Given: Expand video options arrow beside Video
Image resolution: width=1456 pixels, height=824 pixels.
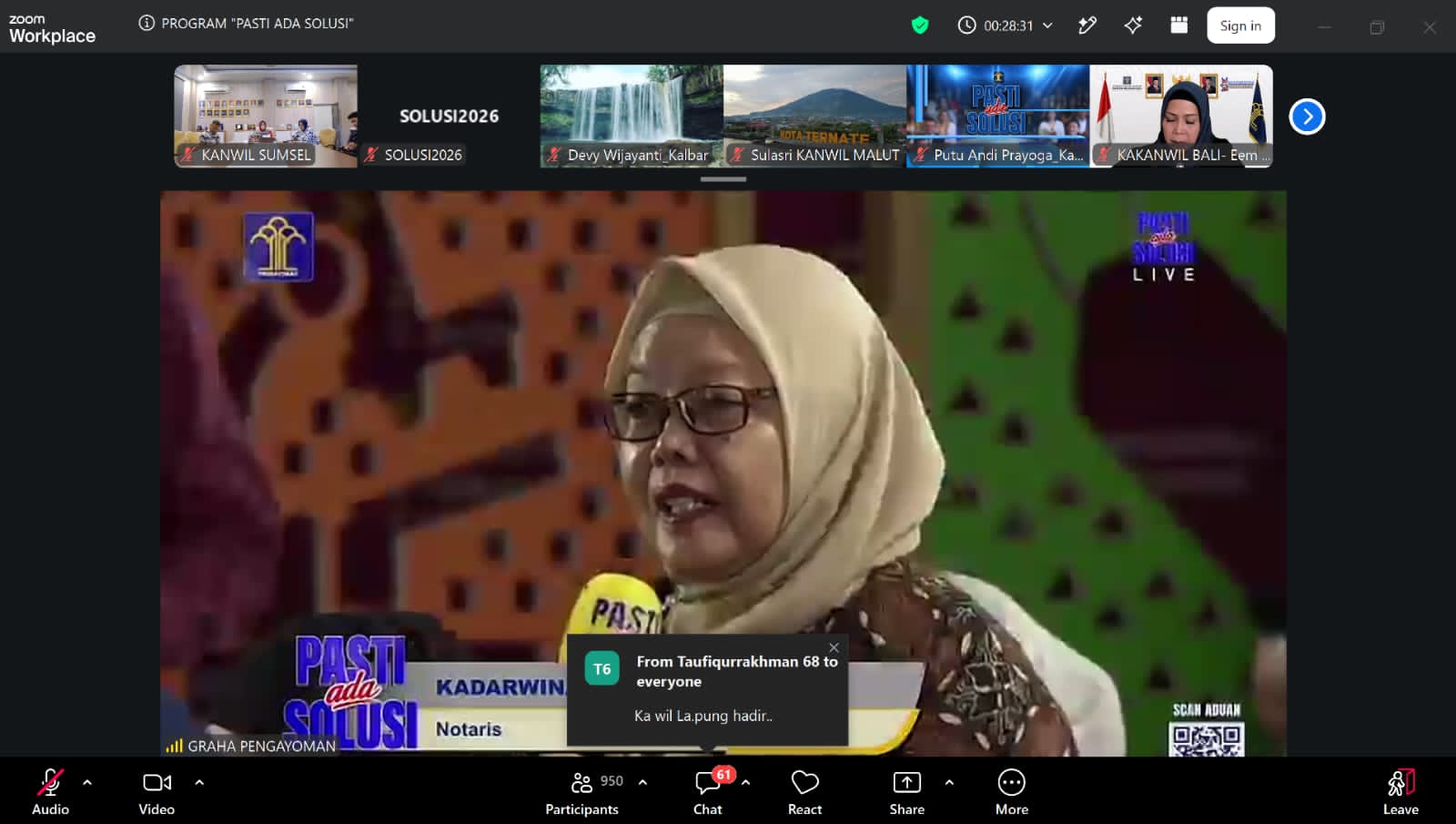Looking at the screenshot, I should (199, 782).
